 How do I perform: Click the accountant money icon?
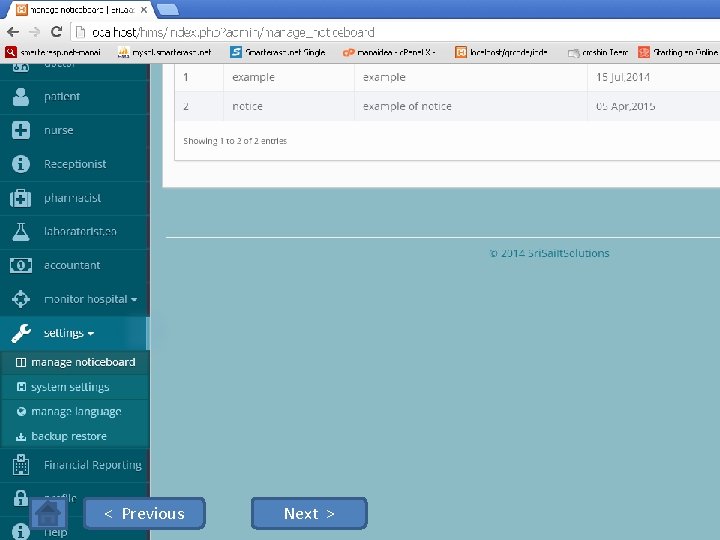[21, 265]
